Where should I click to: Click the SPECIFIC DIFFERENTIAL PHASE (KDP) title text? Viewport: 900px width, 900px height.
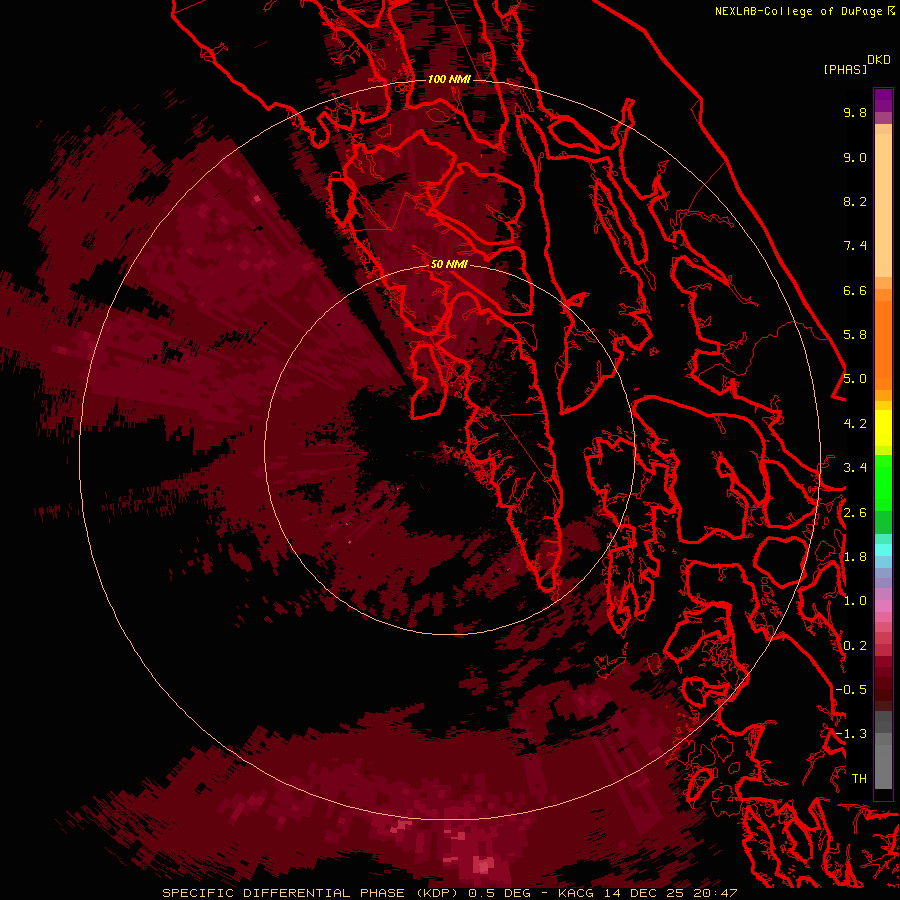click(310, 893)
